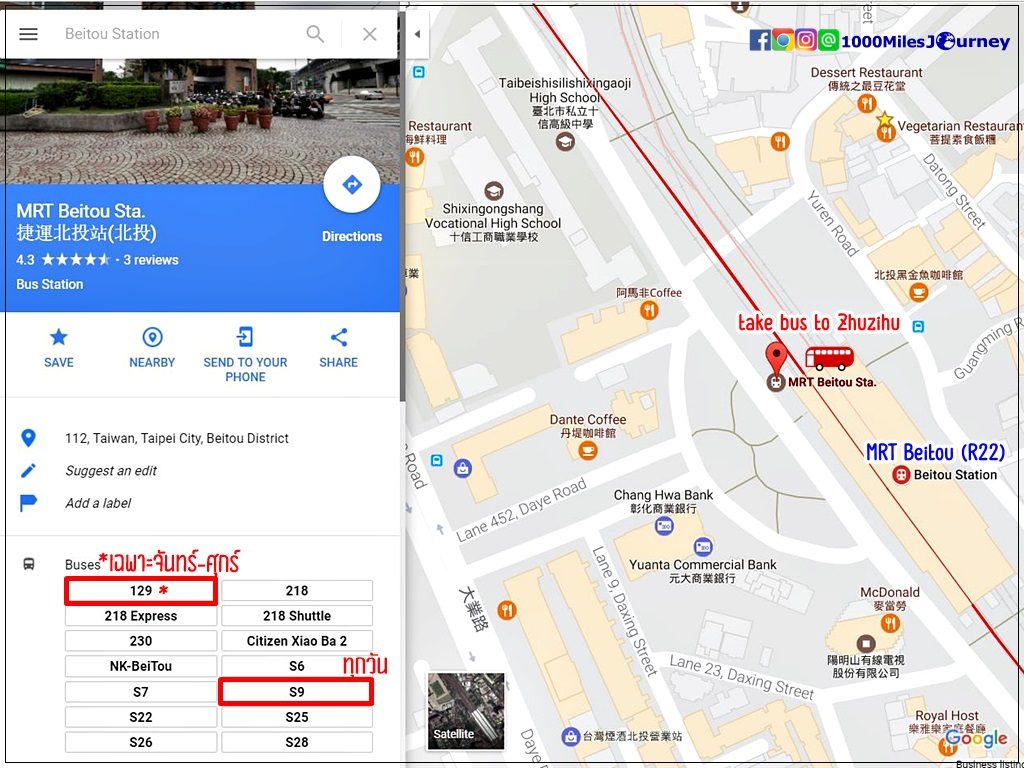Click restaurant marker beside 大業路 label
Viewport: 1024px width, 768px height.
click(507, 611)
